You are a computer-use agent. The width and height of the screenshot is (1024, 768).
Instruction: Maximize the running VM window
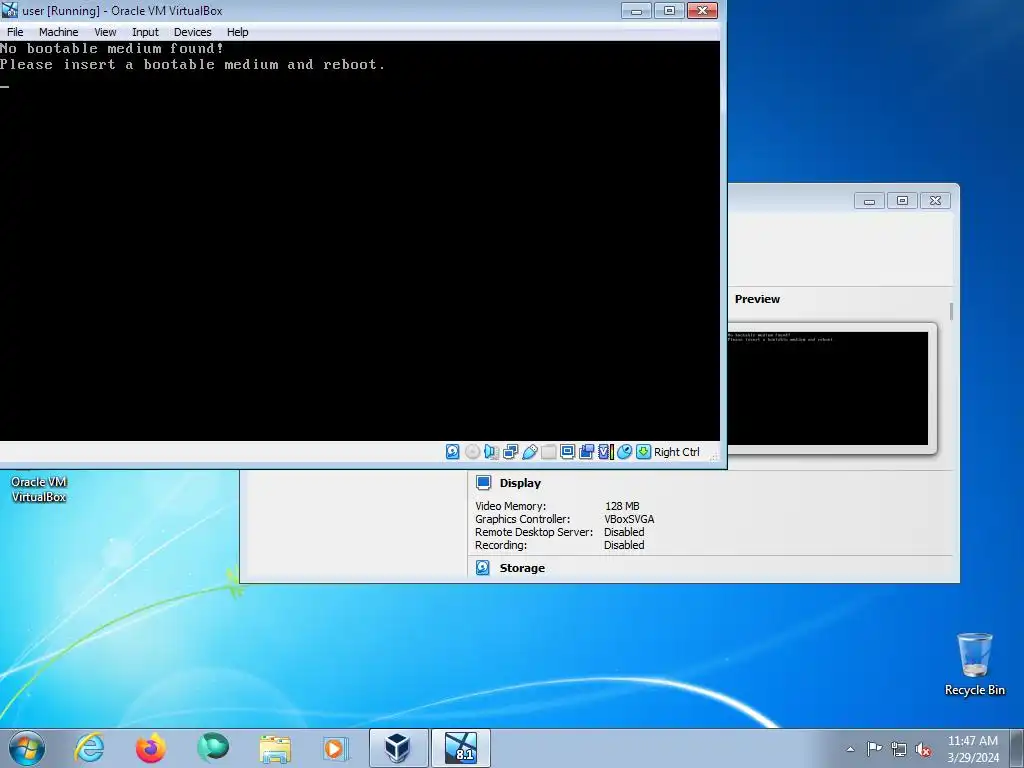pyautogui.click(x=669, y=10)
